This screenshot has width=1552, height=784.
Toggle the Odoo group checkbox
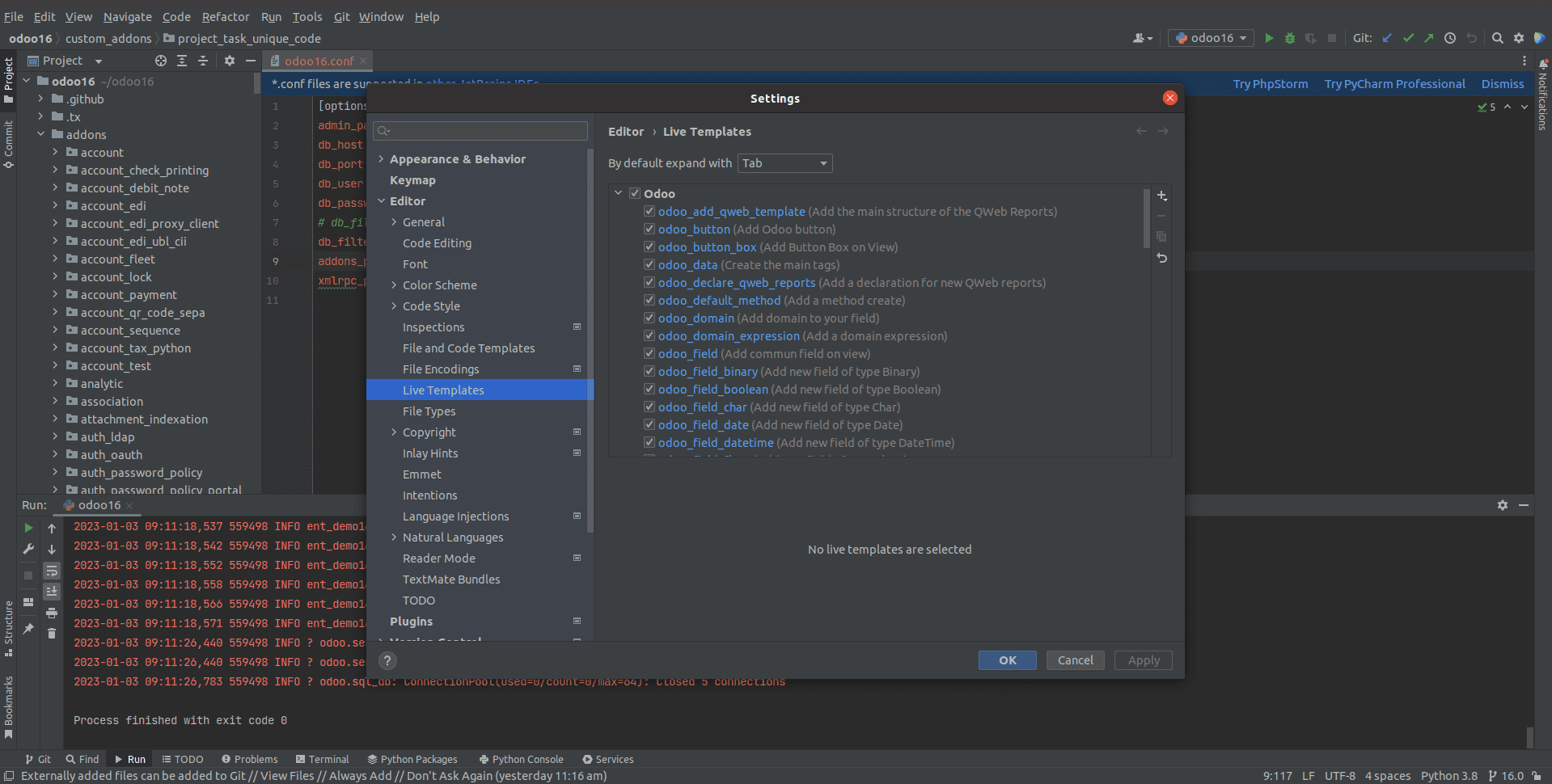(635, 193)
